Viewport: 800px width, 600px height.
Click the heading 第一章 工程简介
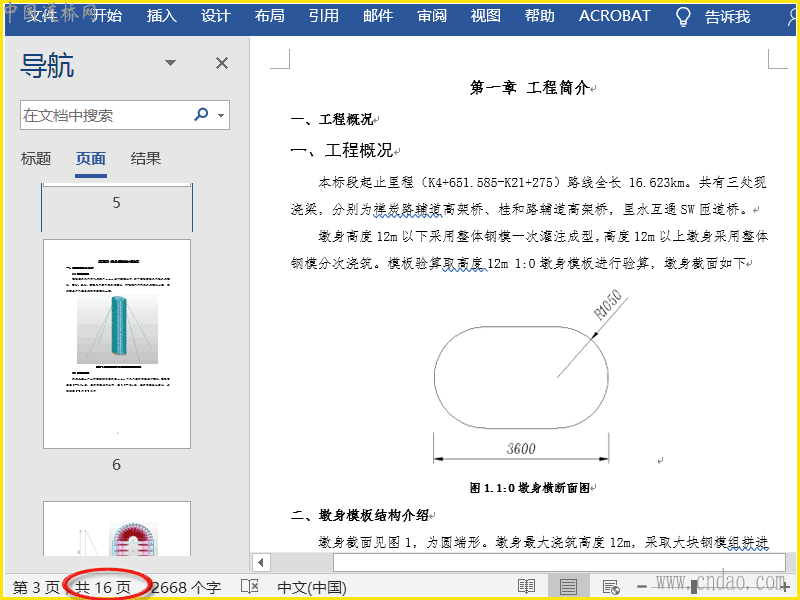pyautogui.click(x=530, y=88)
